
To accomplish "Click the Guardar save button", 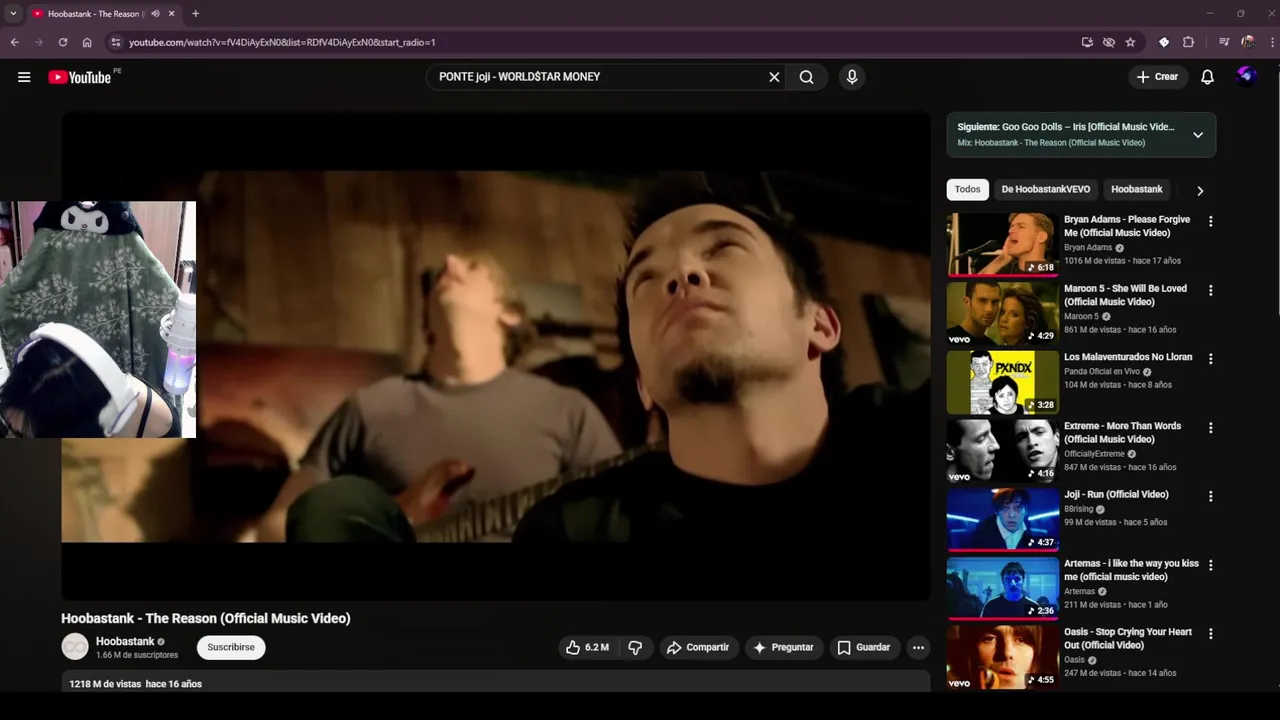I will coord(863,648).
